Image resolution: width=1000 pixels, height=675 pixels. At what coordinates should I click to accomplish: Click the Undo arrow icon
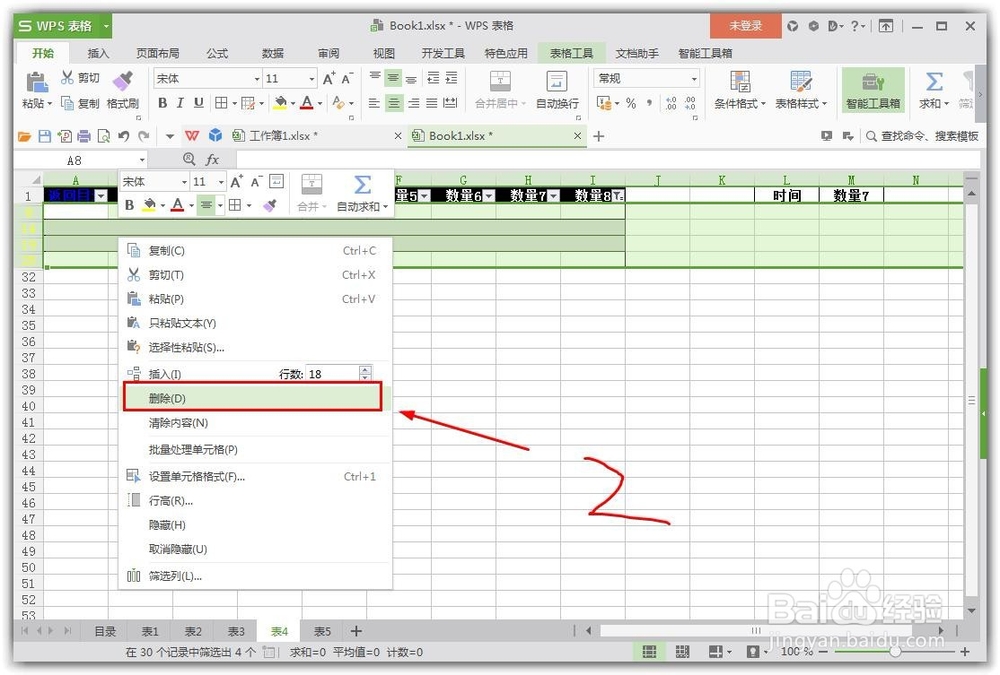tap(124, 136)
